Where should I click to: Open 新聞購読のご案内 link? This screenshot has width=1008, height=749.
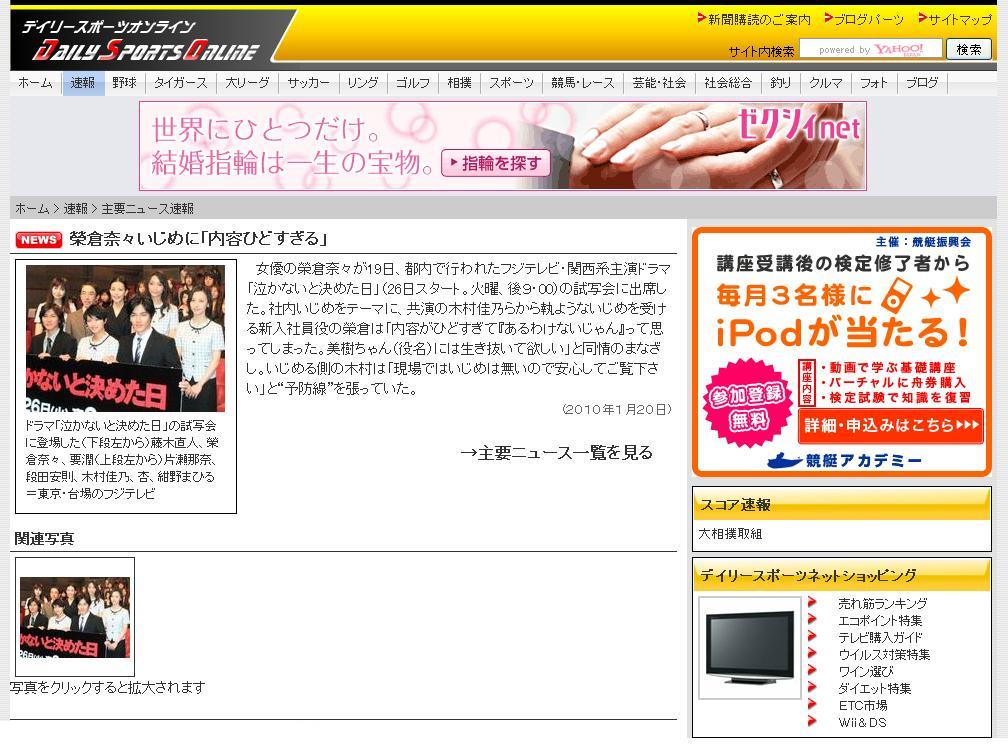point(759,20)
